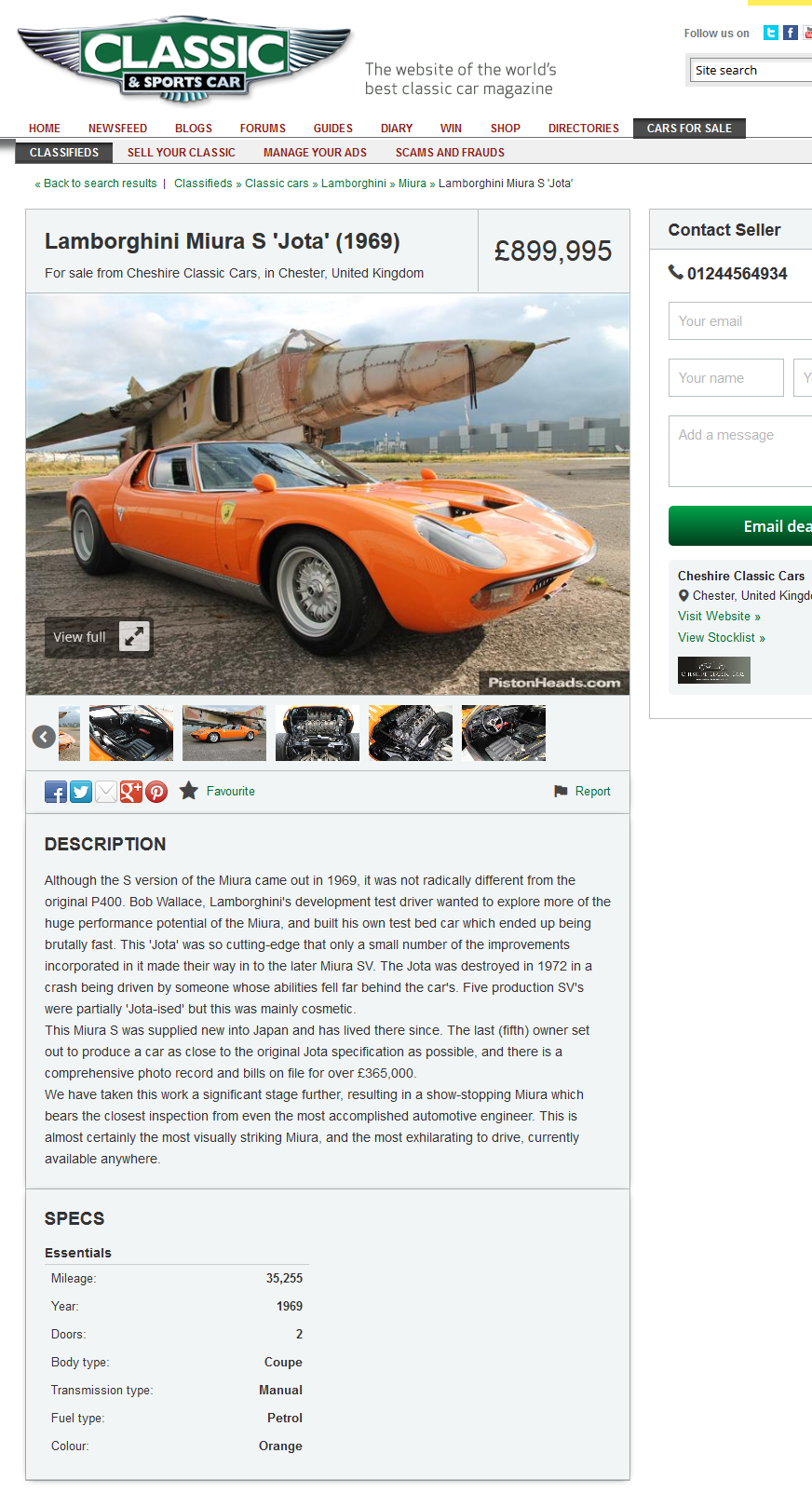Focus the Your email field
The width and height of the screenshot is (812, 1494).
[740, 321]
